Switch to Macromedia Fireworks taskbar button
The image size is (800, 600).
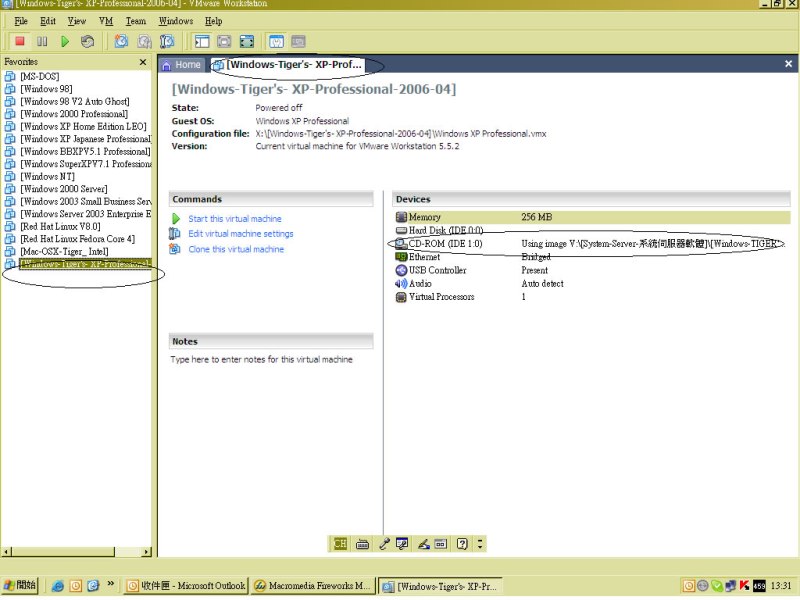pyautogui.click(x=312, y=586)
